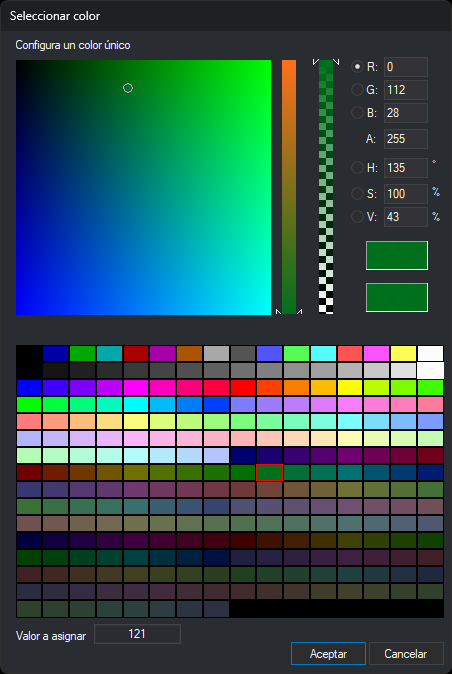
Task: Pick the green swatch in top palette row
Action: tap(82, 354)
